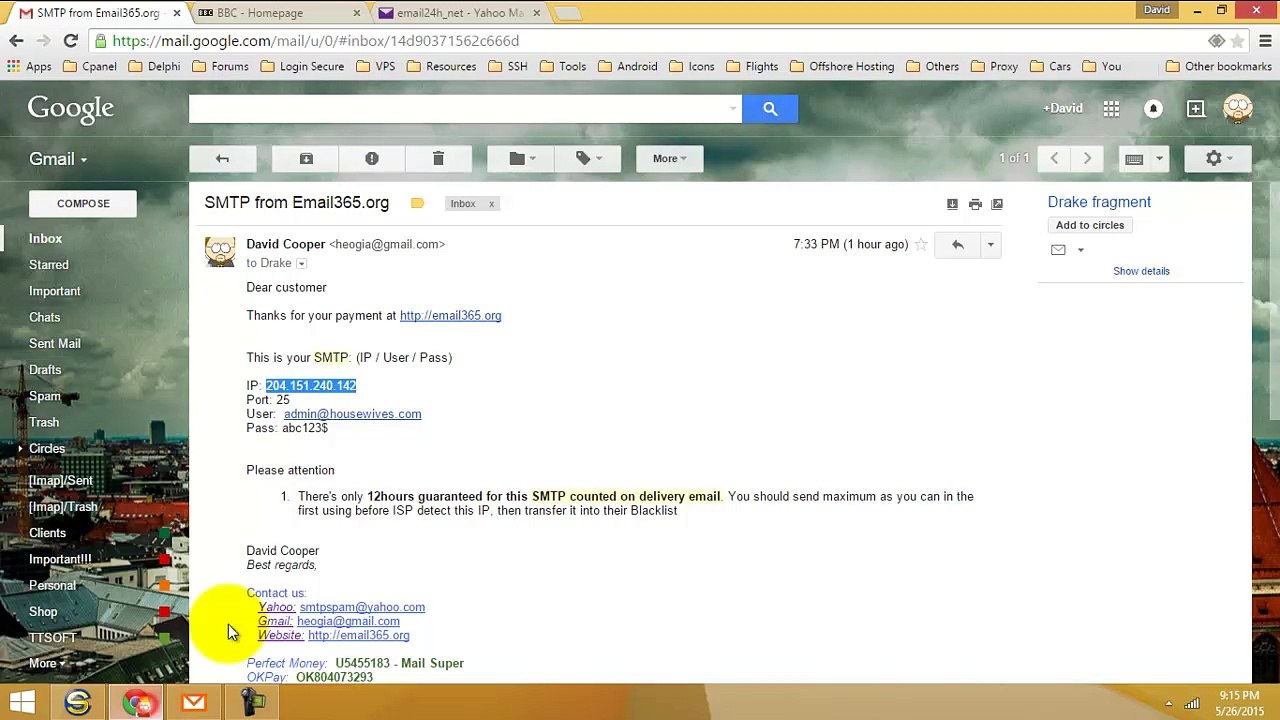Open the Trash folder

[44, 422]
